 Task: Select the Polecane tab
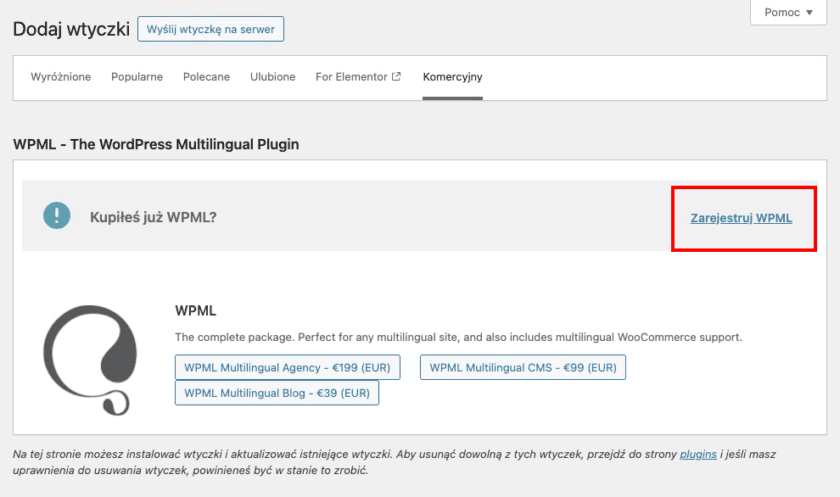tap(206, 77)
